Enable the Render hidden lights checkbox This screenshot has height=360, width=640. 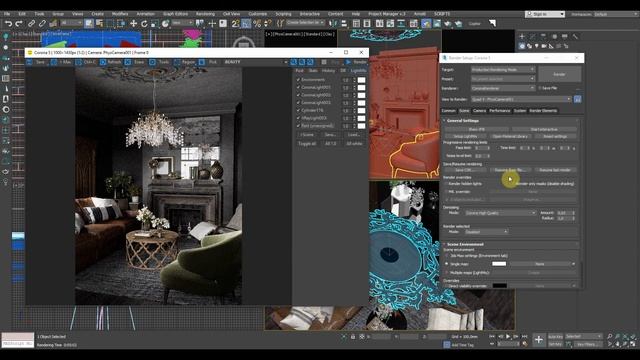(447, 184)
